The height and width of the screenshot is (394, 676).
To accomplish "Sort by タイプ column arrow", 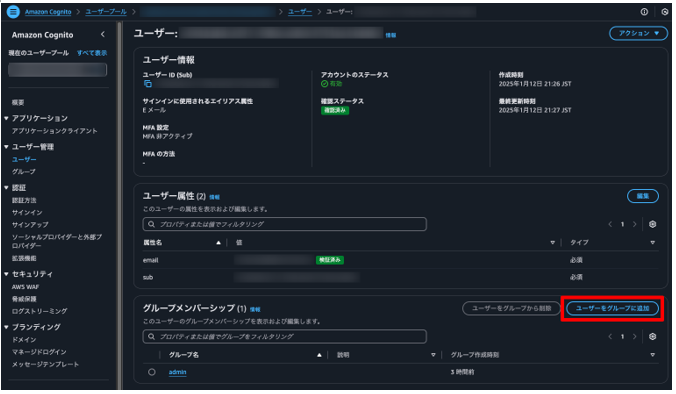I will coord(652,243).
